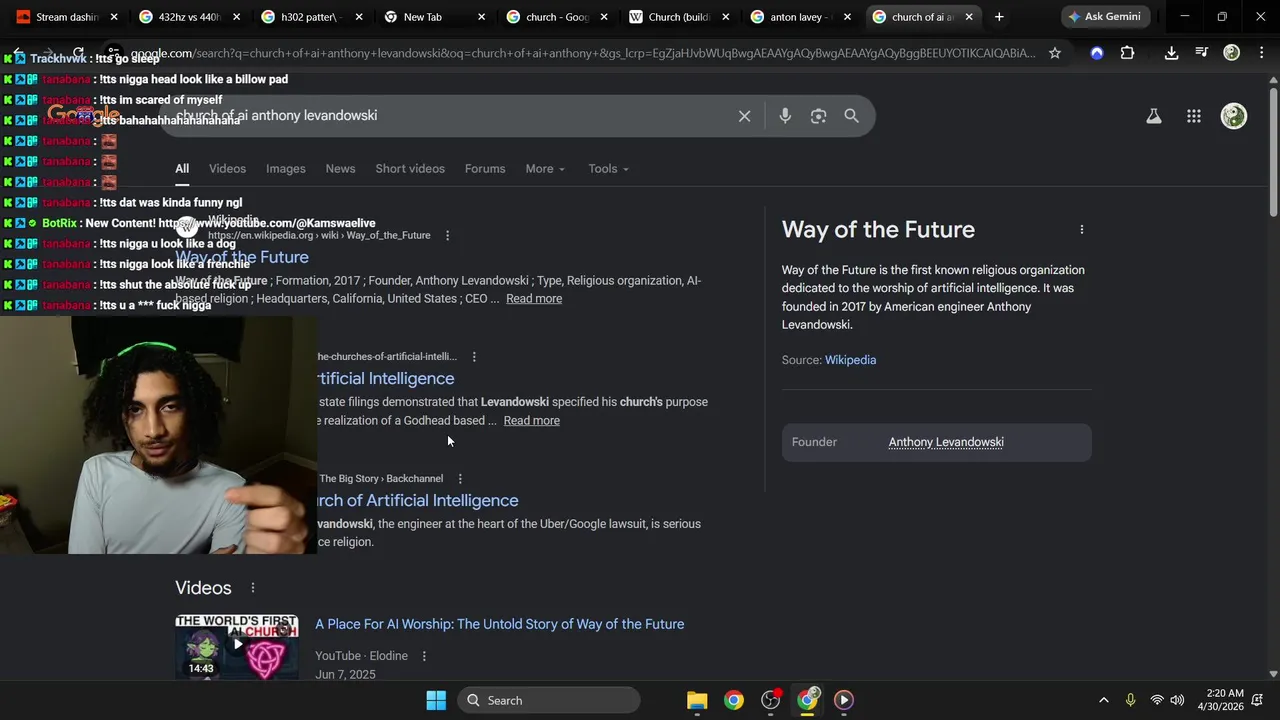Click the Google search query field
This screenshot has width=1280, height=720.
[450, 116]
